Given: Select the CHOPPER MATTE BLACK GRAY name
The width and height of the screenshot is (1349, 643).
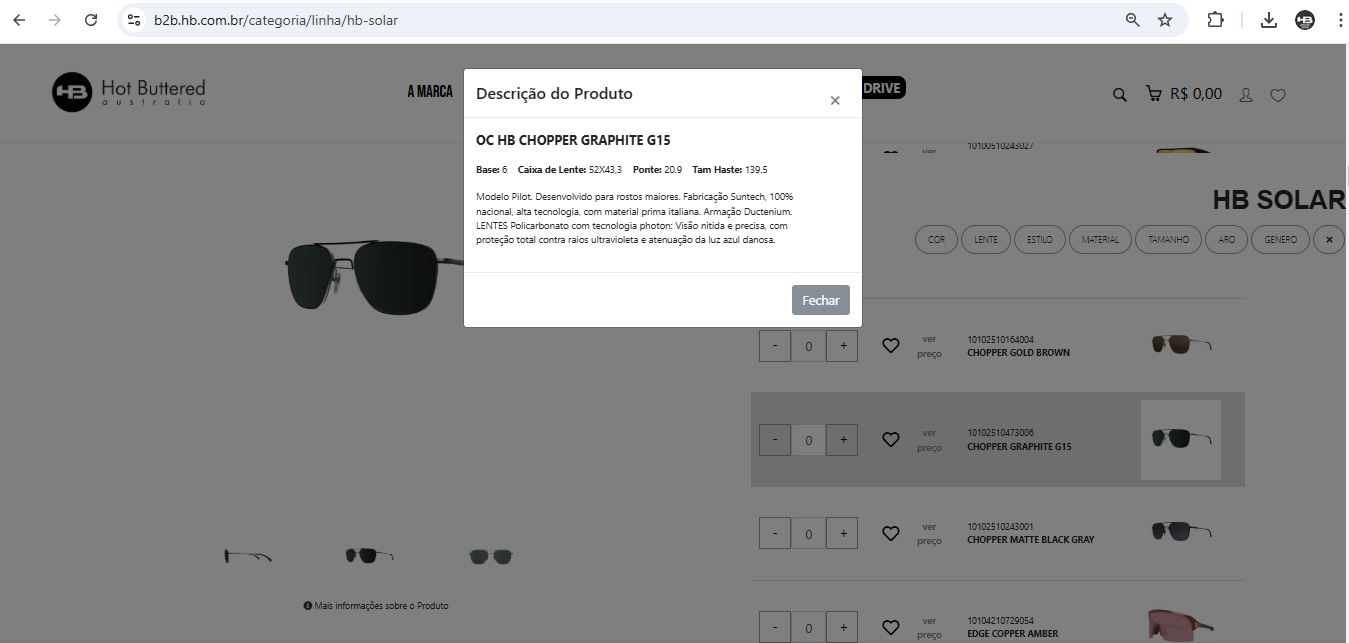Looking at the screenshot, I should click(x=1031, y=540).
